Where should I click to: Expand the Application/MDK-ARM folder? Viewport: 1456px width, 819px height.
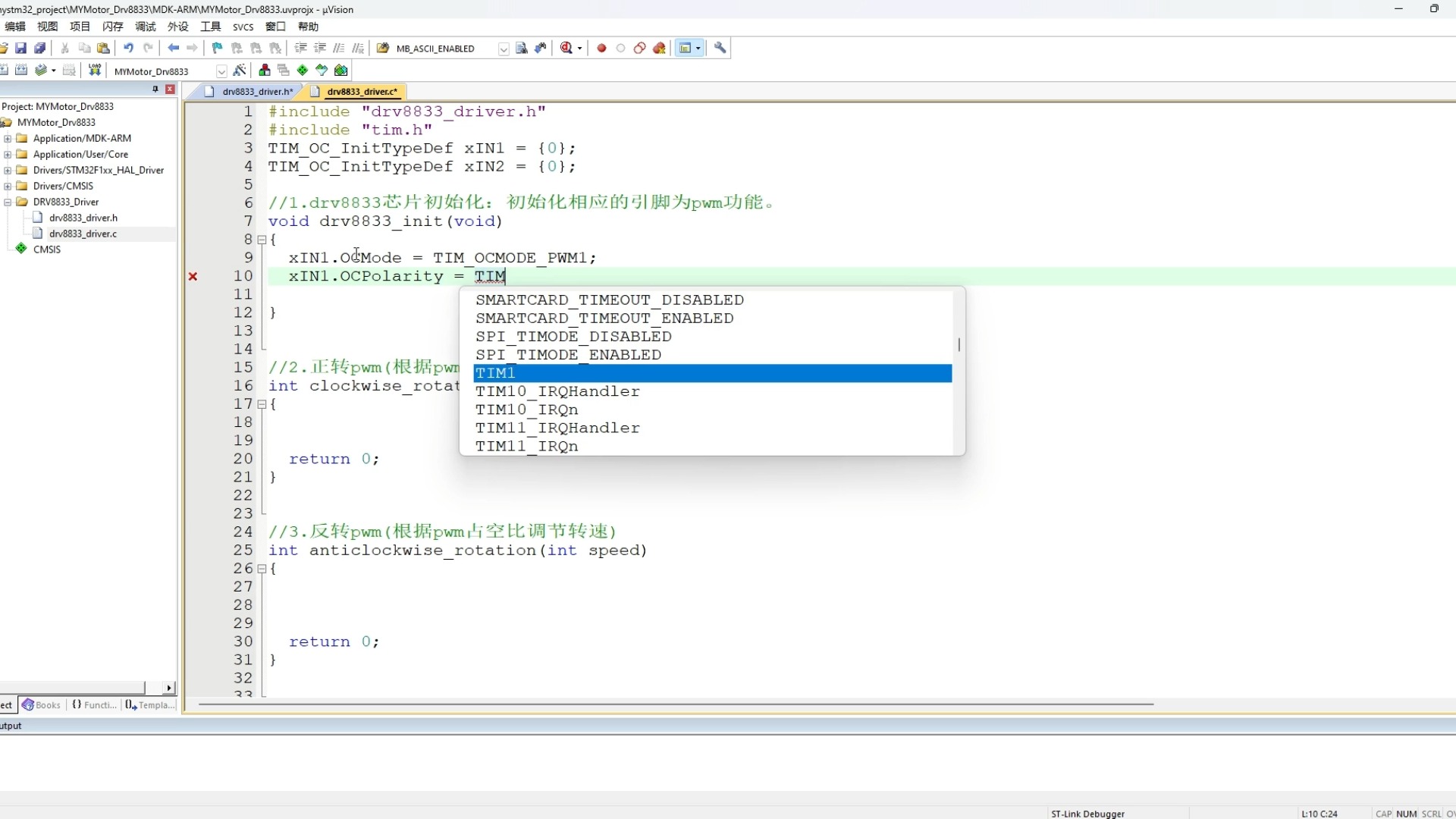pyautogui.click(x=8, y=139)
